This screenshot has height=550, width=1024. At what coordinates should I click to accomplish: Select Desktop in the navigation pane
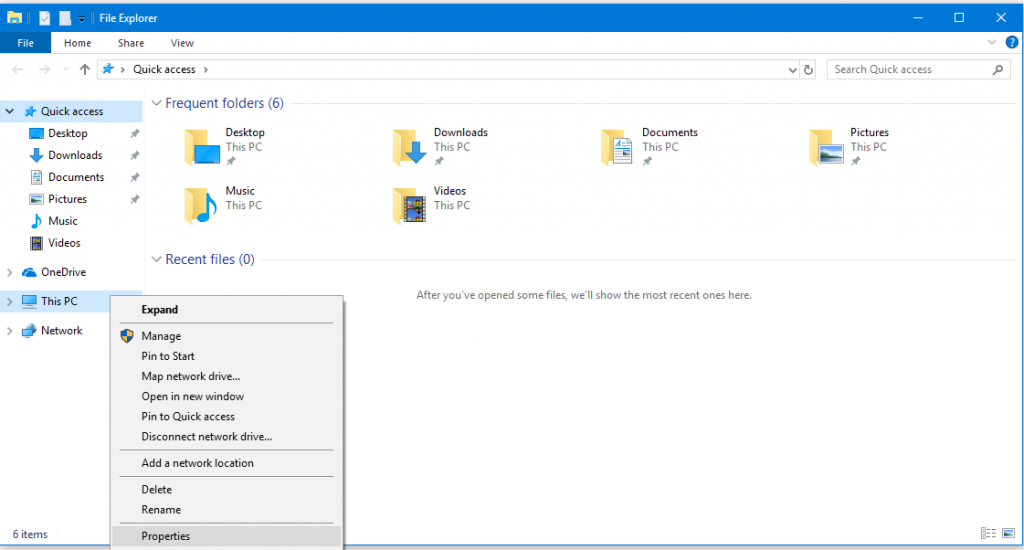click(x=67, y=133)
